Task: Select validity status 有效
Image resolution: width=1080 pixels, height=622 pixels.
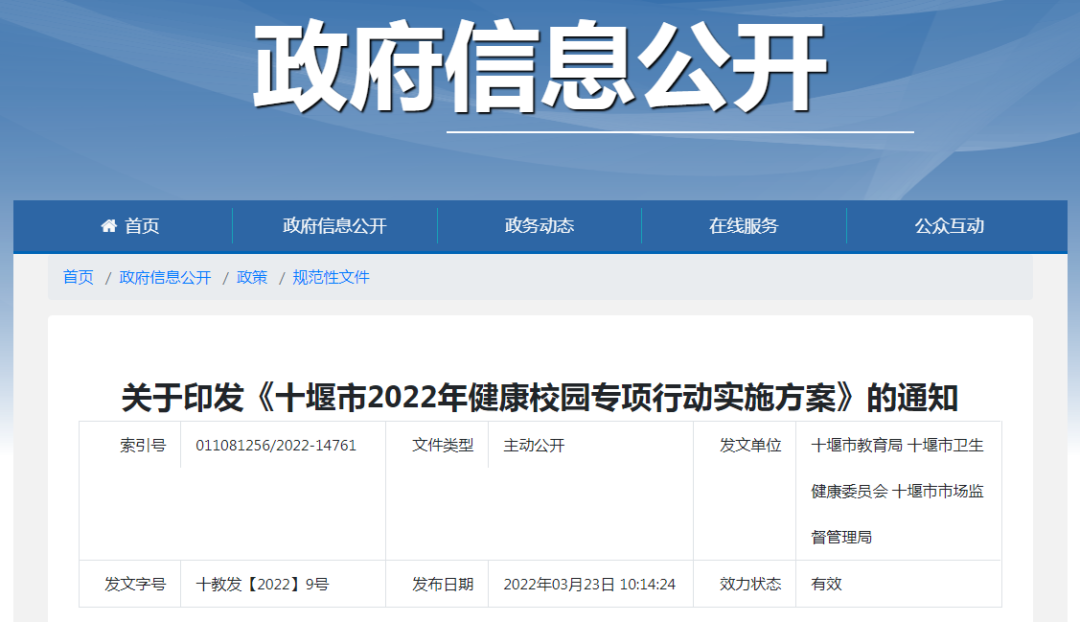Action: (x=827, y=584)
